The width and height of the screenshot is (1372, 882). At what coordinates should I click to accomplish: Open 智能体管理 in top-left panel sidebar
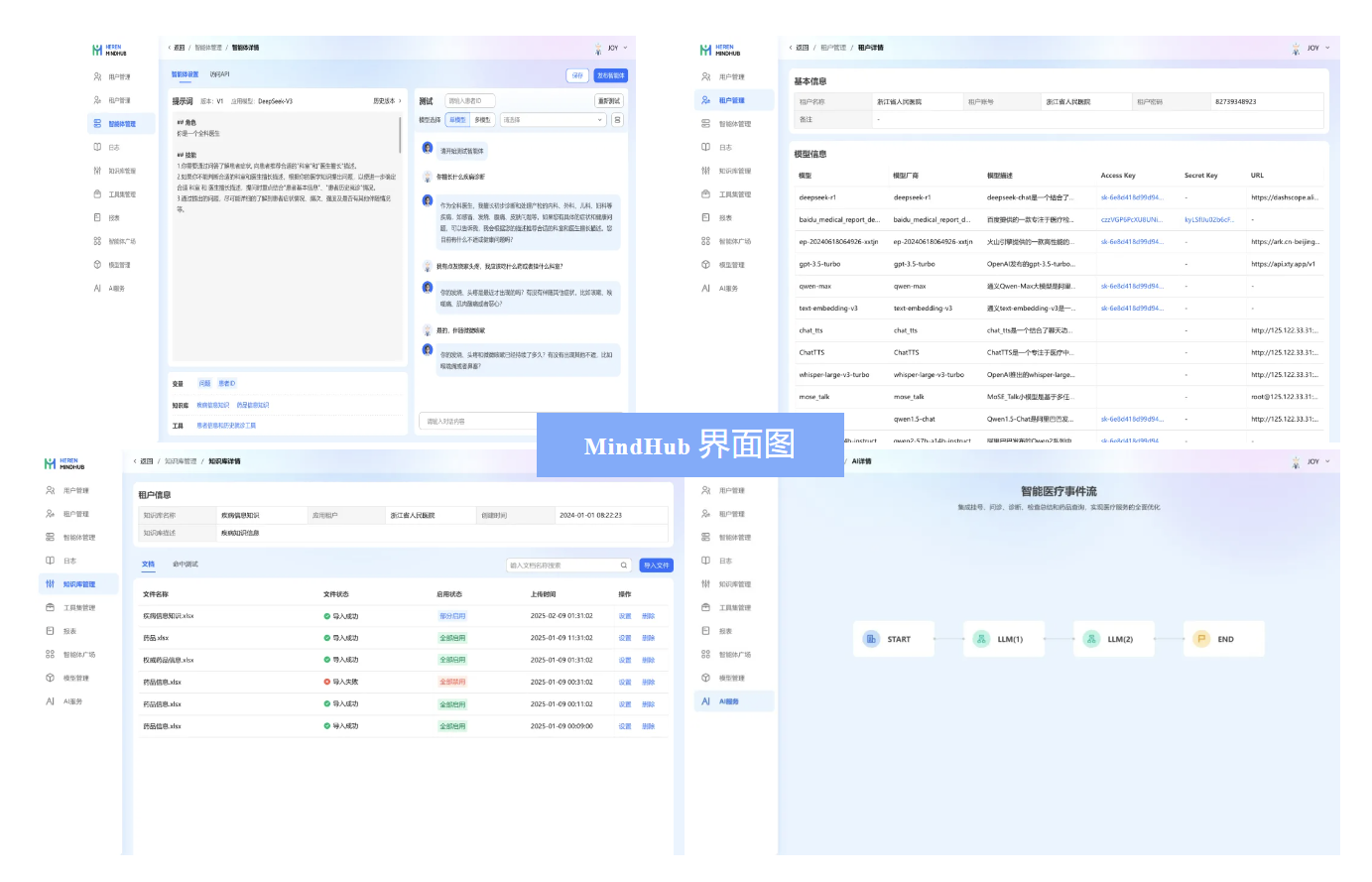point(121,124)
